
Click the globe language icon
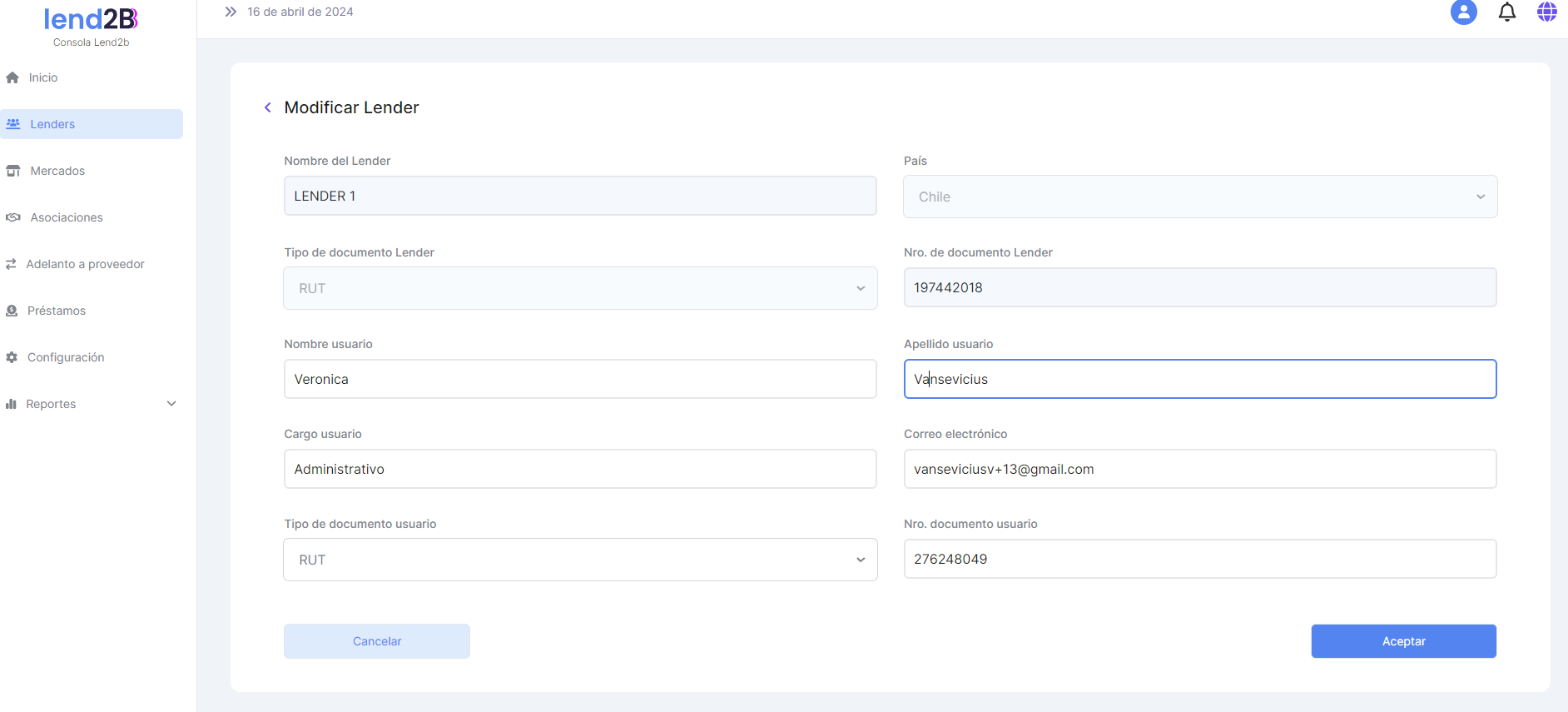click(x=1546, y=12)
